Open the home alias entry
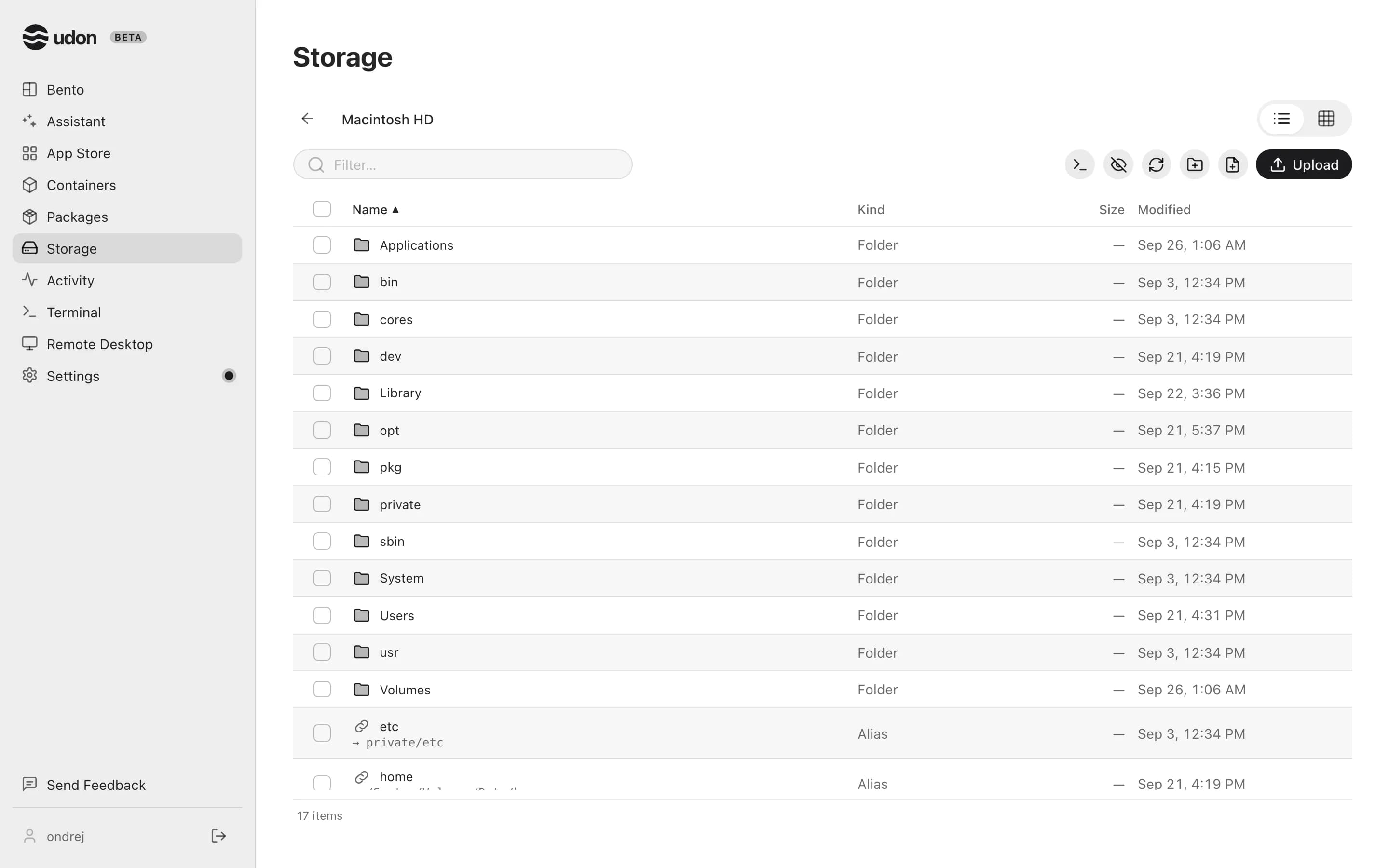 tap(396, 777)
